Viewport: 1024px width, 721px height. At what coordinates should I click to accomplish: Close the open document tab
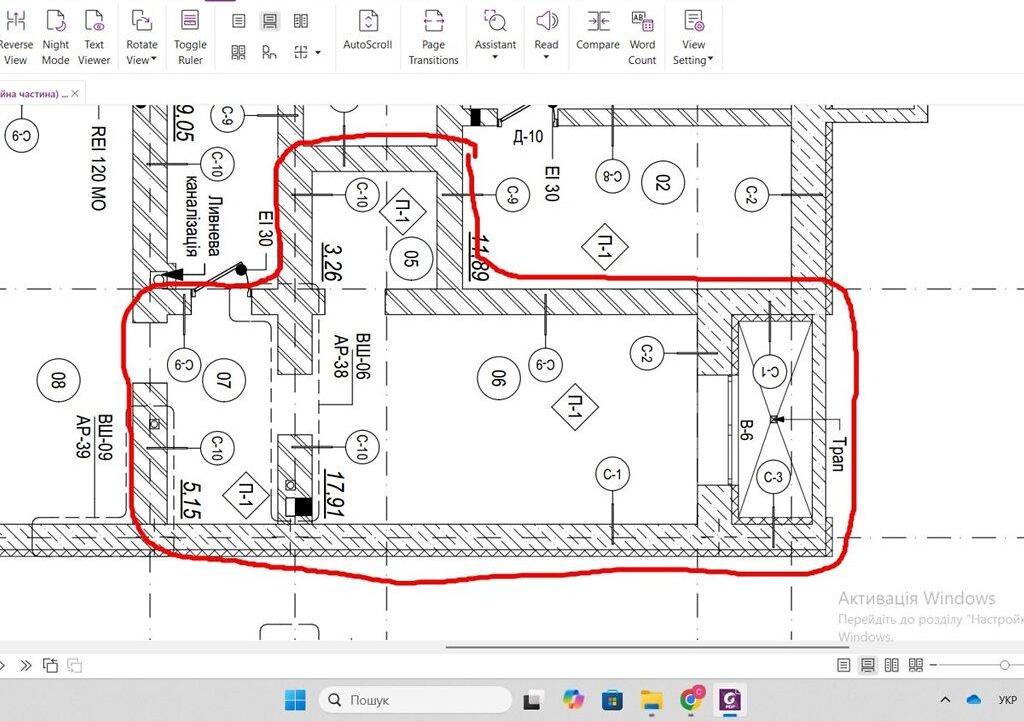point(75,93)
